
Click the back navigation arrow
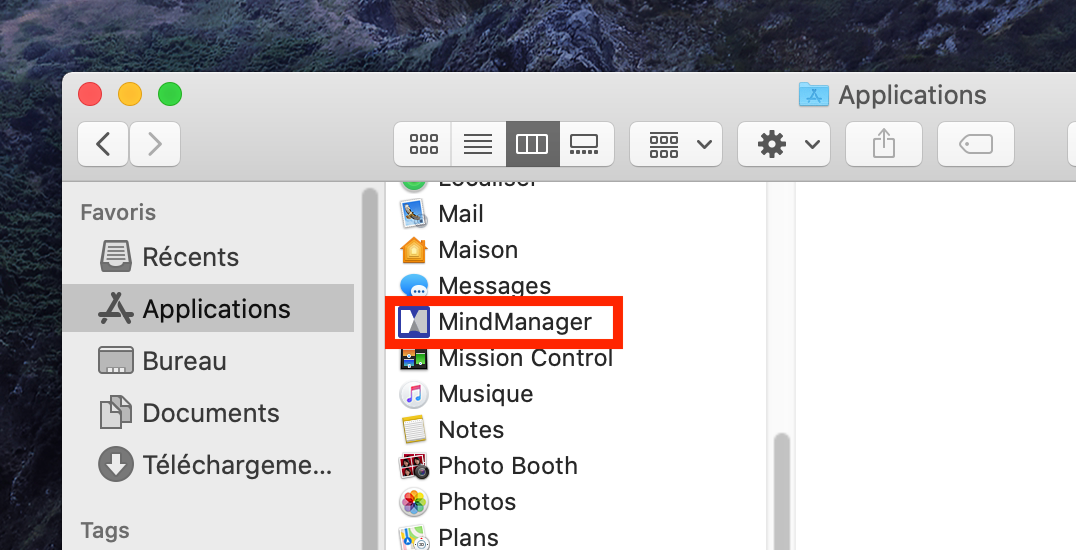pos(104,145)
